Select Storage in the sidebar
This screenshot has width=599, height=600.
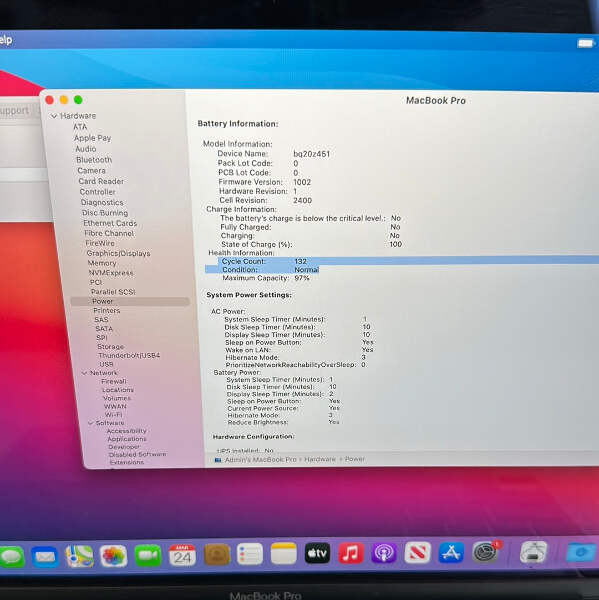coord(111,347)
